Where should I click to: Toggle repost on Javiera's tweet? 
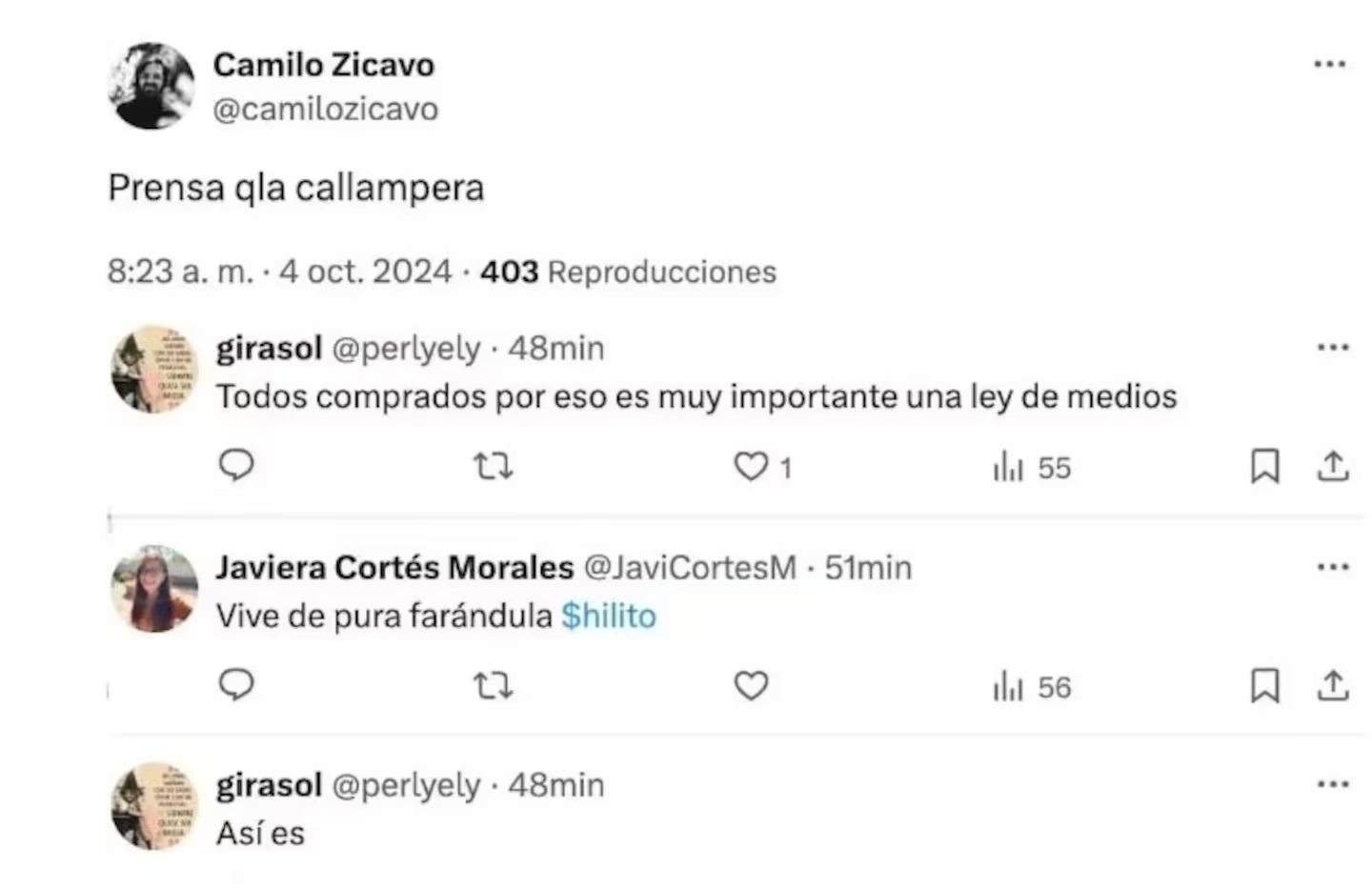tap(493, 685)
